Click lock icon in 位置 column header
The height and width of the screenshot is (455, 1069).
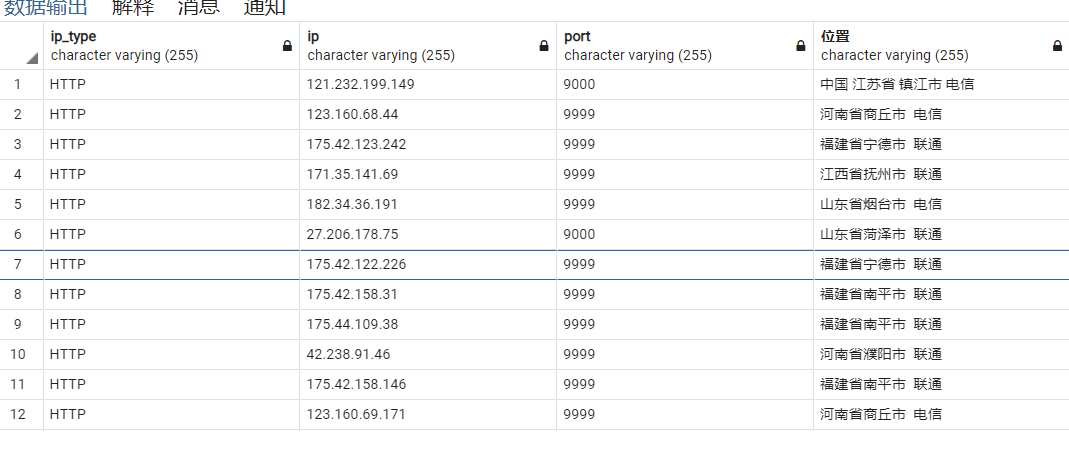(1057, 46)
